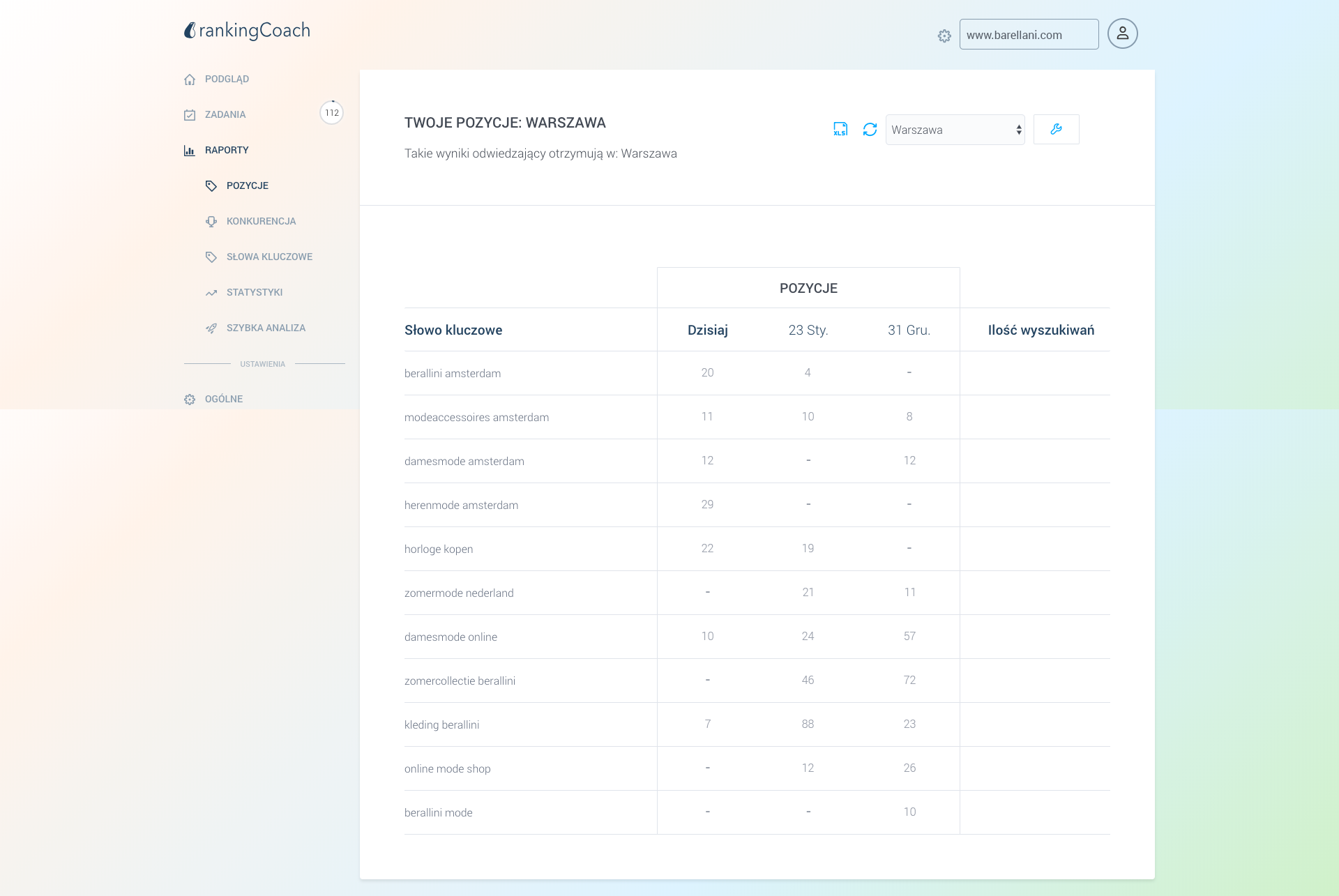Open Konkurencja report

(260, 221)
